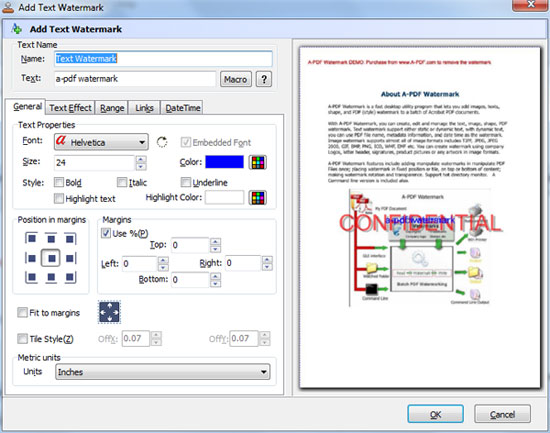Select top-center position in margins icon
The image size is (550, 433).
pyautogui.click(x=51, y=239)
